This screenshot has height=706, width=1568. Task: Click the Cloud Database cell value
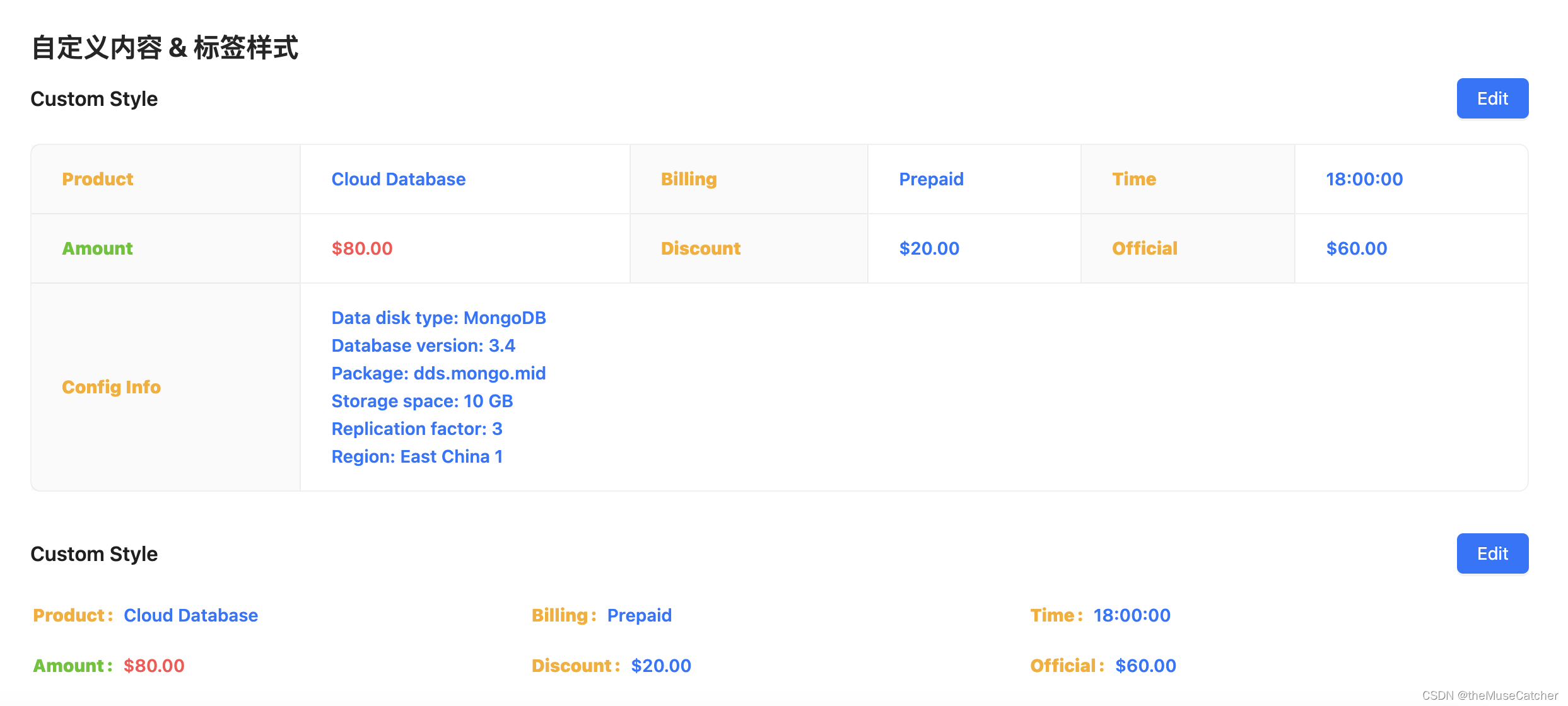(398, 178)
